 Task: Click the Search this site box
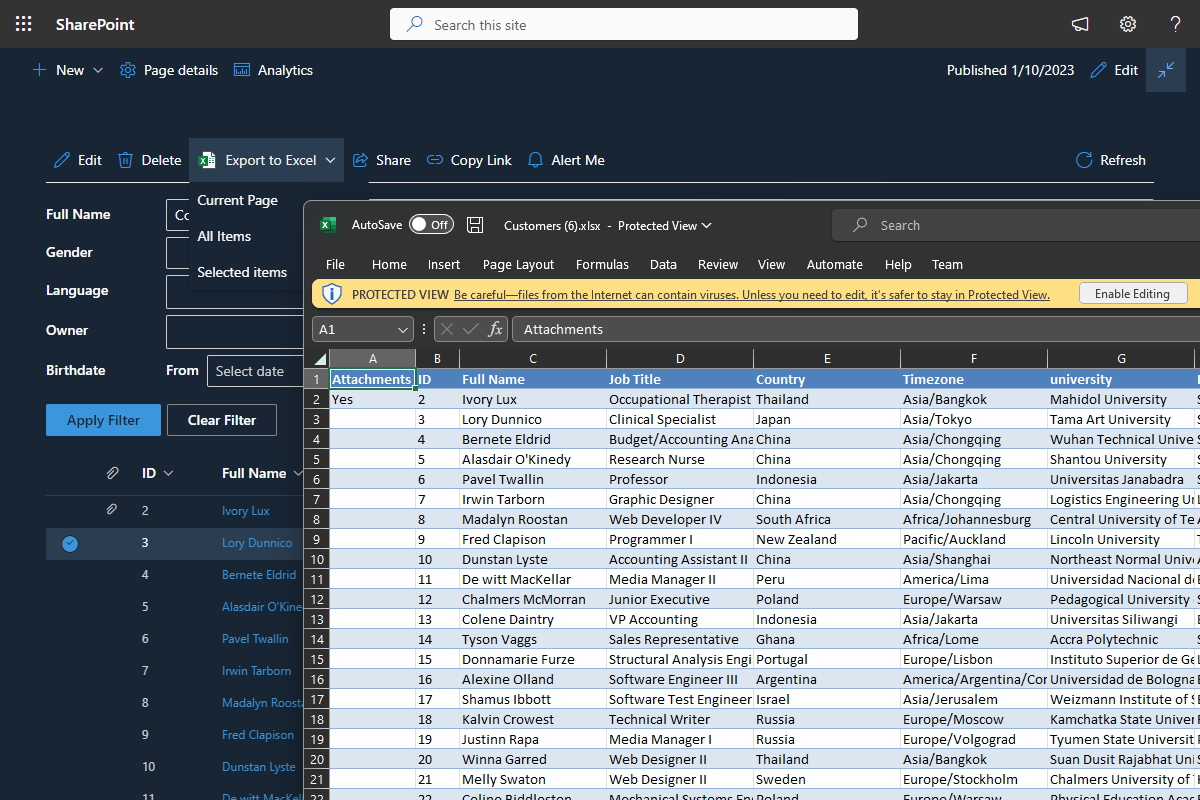point(624,24)
